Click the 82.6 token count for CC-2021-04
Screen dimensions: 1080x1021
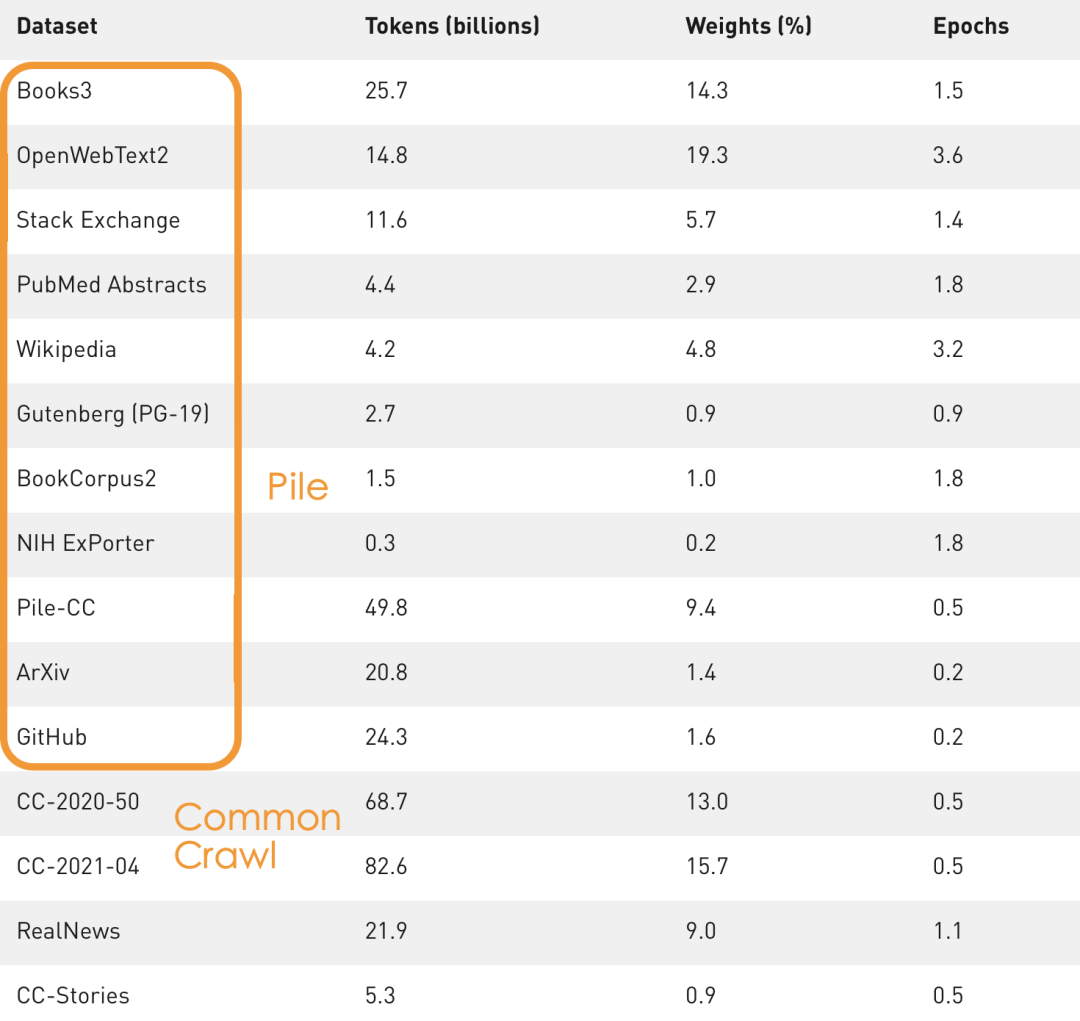point(386,867)
